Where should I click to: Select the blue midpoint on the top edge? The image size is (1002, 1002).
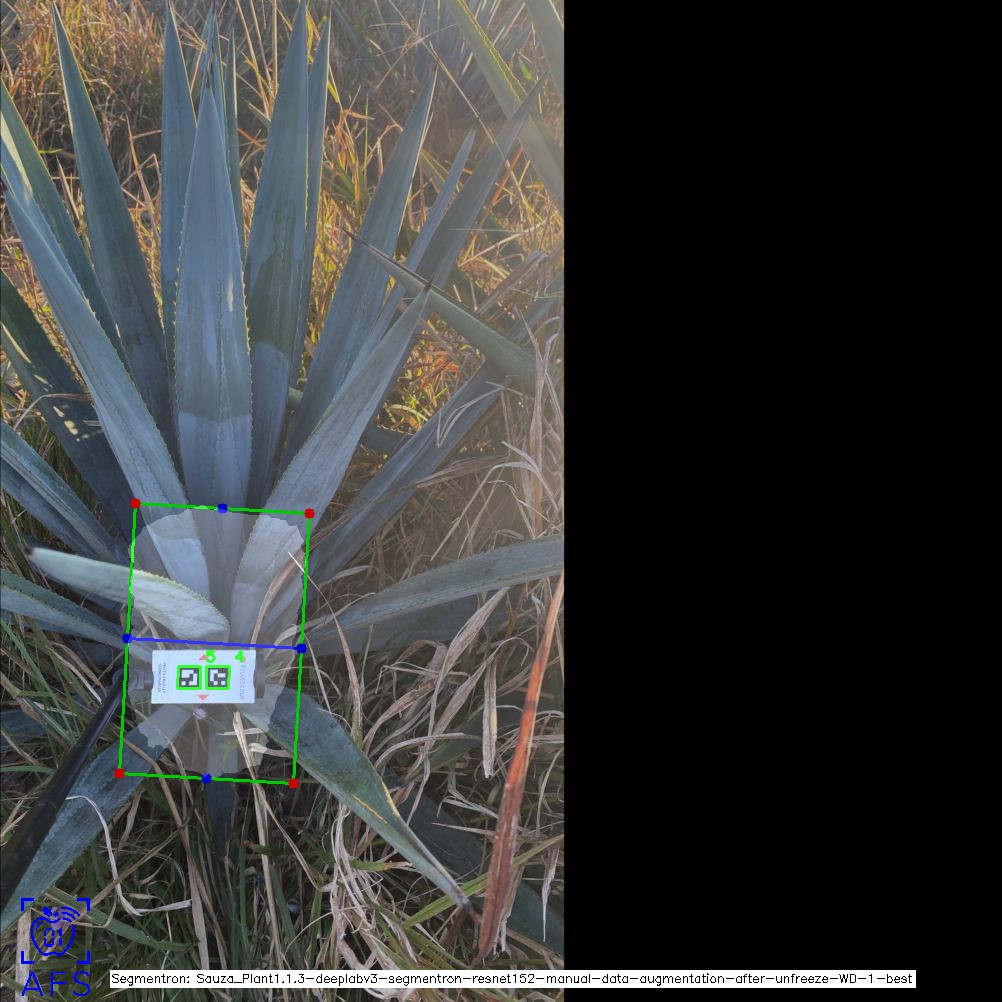(222, 508)
